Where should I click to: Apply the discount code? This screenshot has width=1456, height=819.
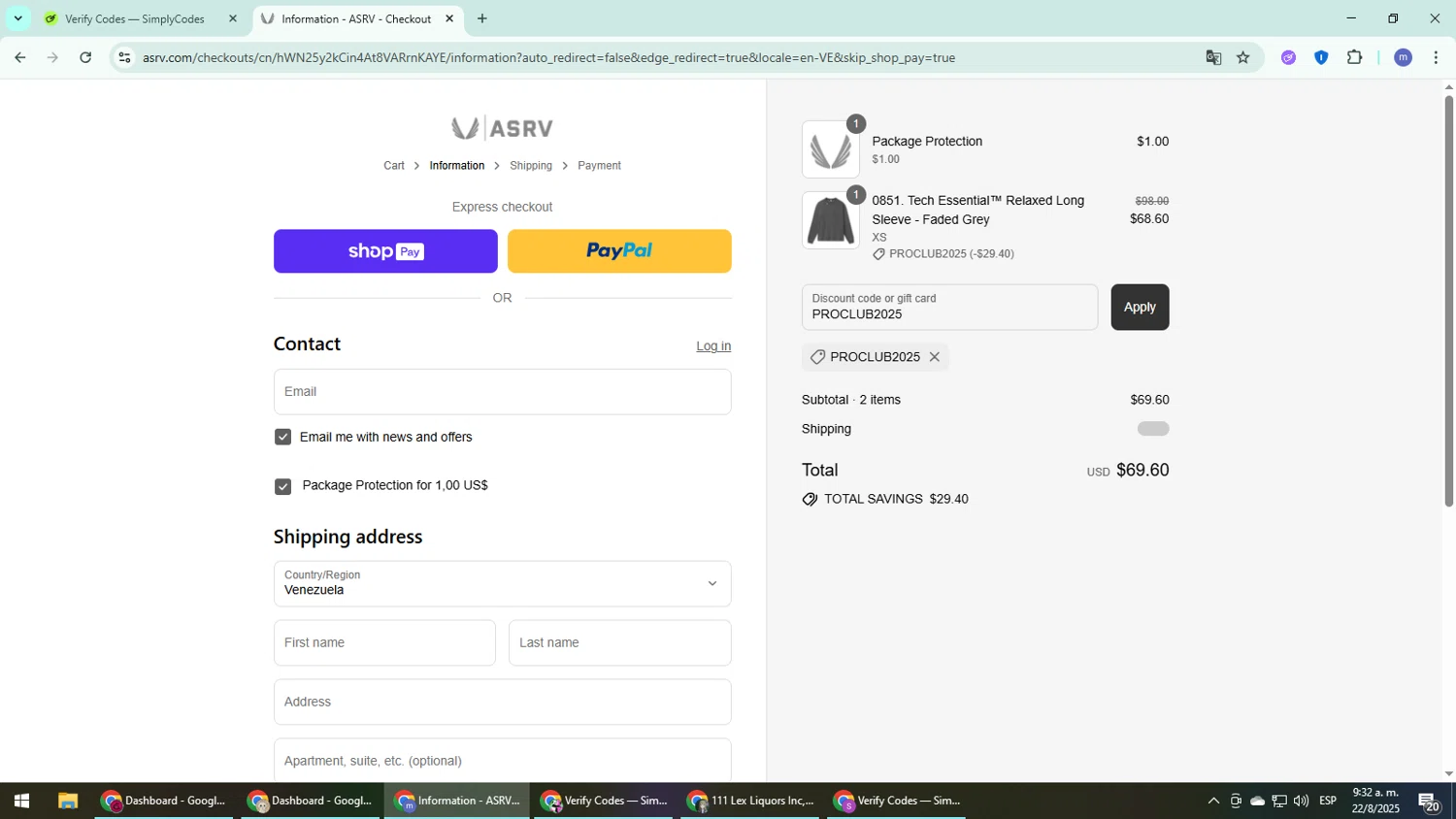(x=1140, y=307)
